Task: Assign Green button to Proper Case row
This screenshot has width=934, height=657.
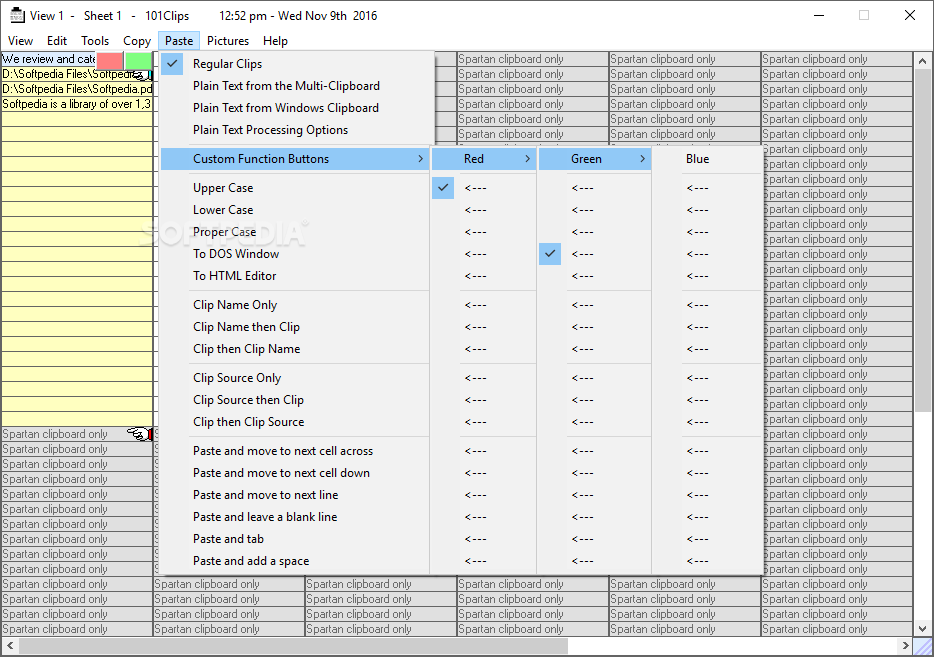Action: click(594, 232)
